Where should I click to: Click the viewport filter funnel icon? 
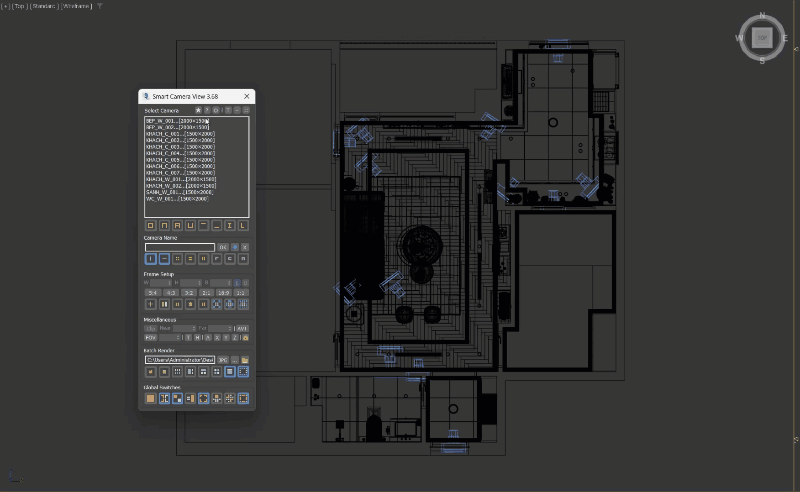point(99,6)
